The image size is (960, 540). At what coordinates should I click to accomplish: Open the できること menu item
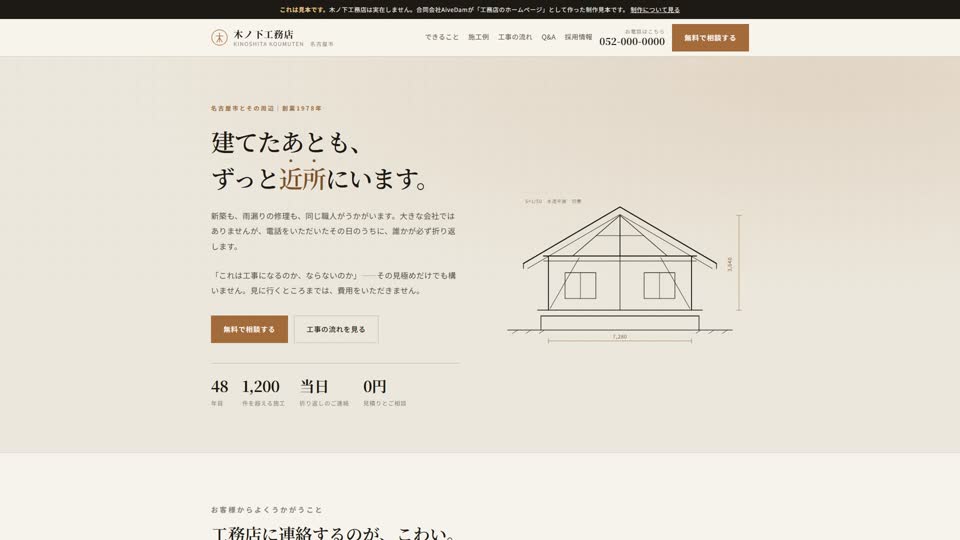pyautogui.click(x=441, y=37)
